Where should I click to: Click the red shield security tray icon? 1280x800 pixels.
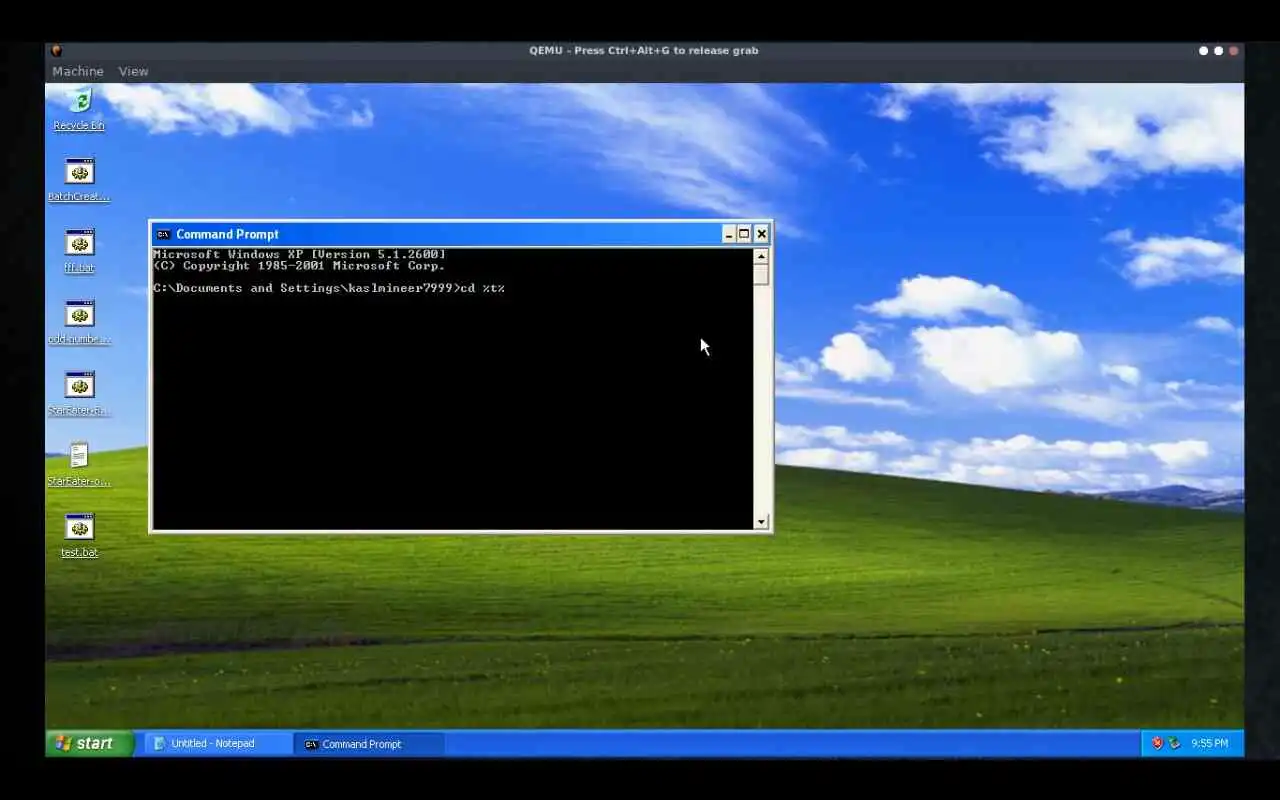coord(1157,743)
